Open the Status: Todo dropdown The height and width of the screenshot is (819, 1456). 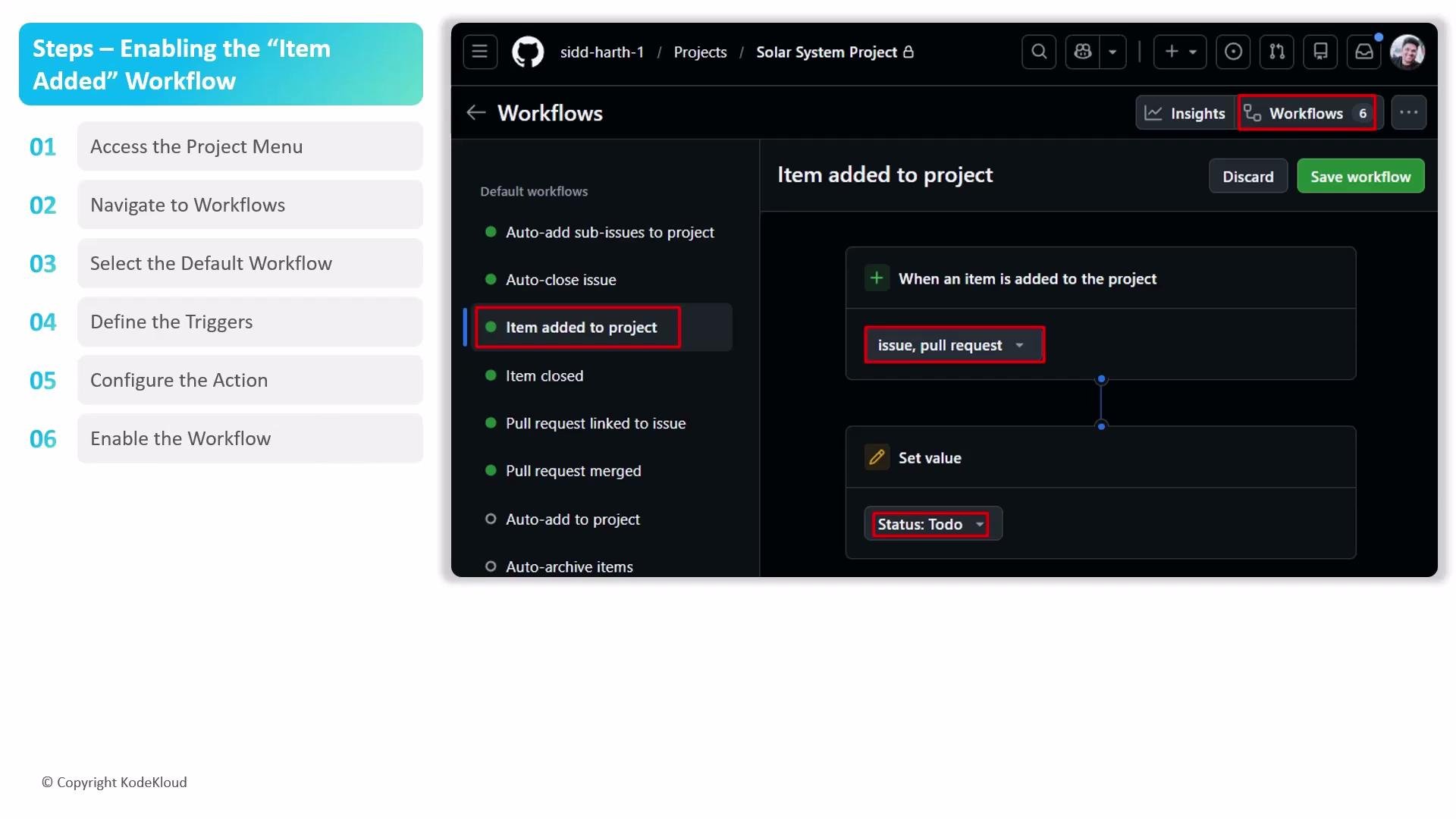[x=934, y=524]
